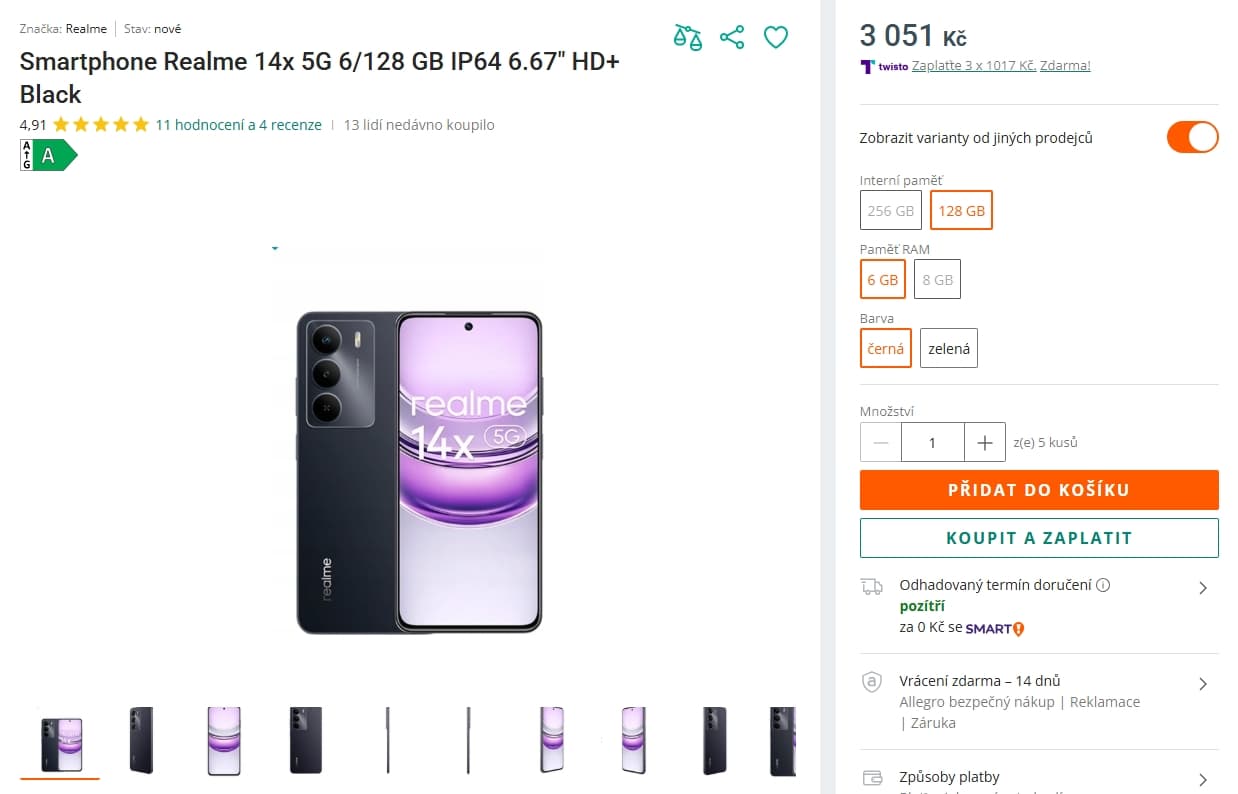Open the product comparison scales icon
Image resolution: width=1238 pixels, height=794 pixels.
(688, 37)
